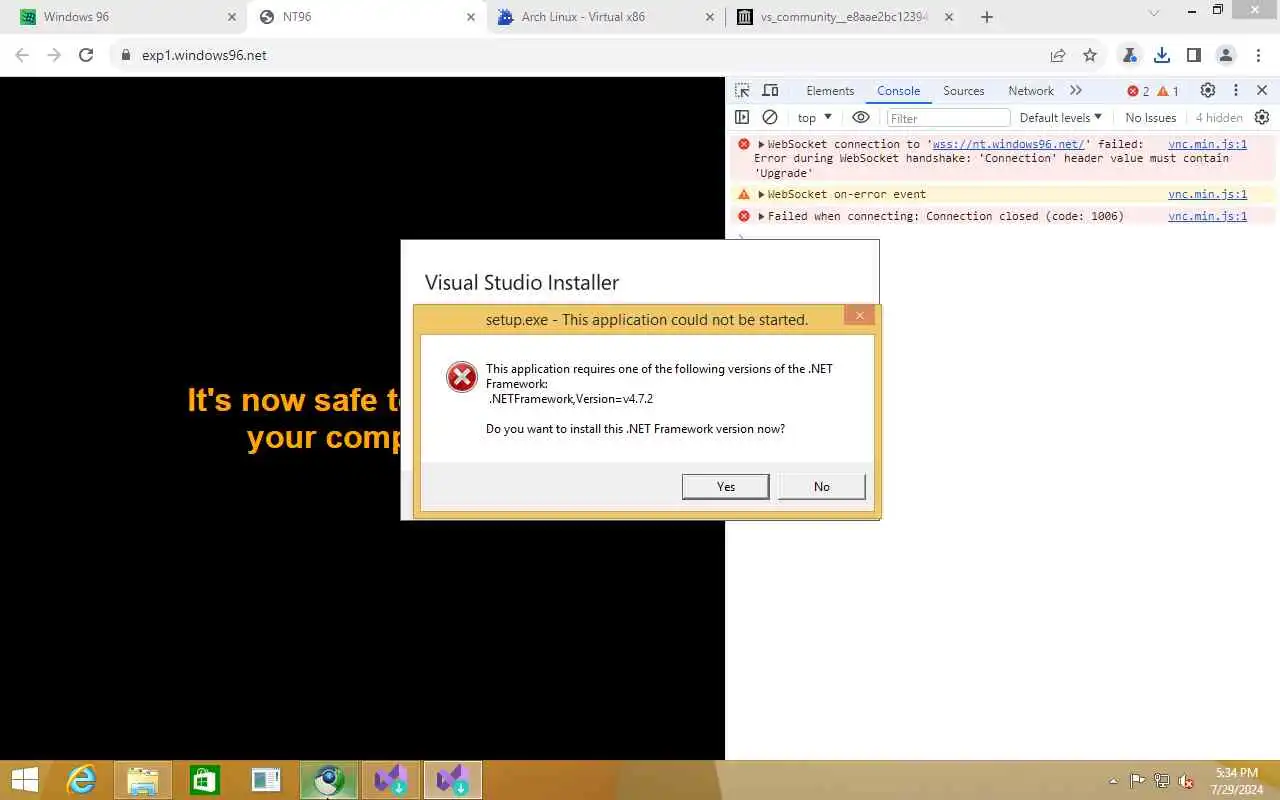This screenshot has width=1280, height=800.
Task: Open the Action Center flag icon
Action: pyautogui.click(x=1137, y=781)
